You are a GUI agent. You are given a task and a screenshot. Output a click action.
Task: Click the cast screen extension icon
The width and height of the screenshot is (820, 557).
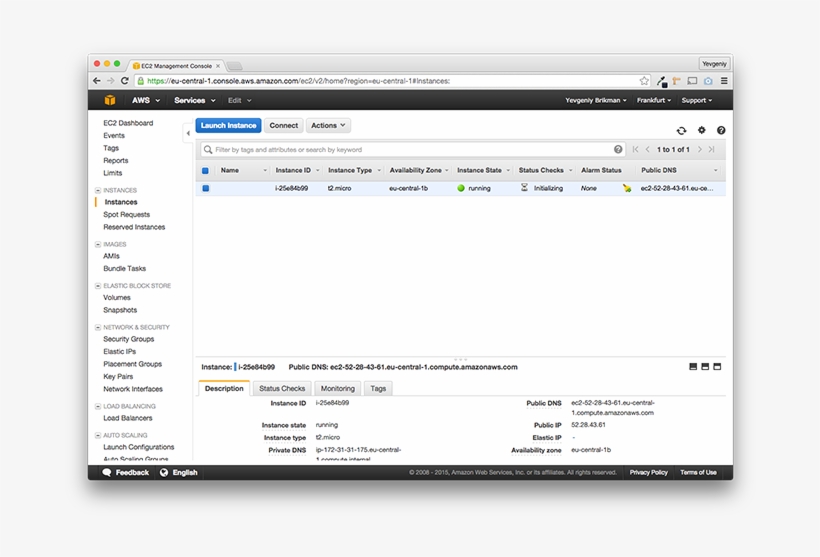click(x=692, y=81)
